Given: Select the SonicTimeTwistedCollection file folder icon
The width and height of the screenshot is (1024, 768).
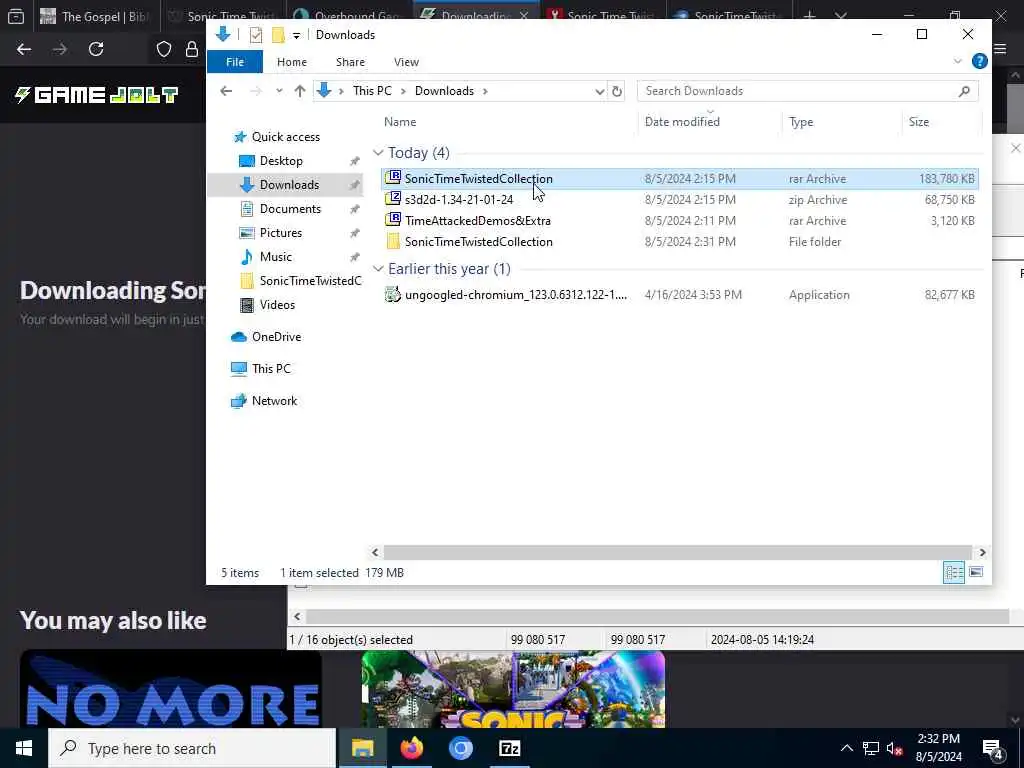Looking at the screenshot, I should point(392,242).
